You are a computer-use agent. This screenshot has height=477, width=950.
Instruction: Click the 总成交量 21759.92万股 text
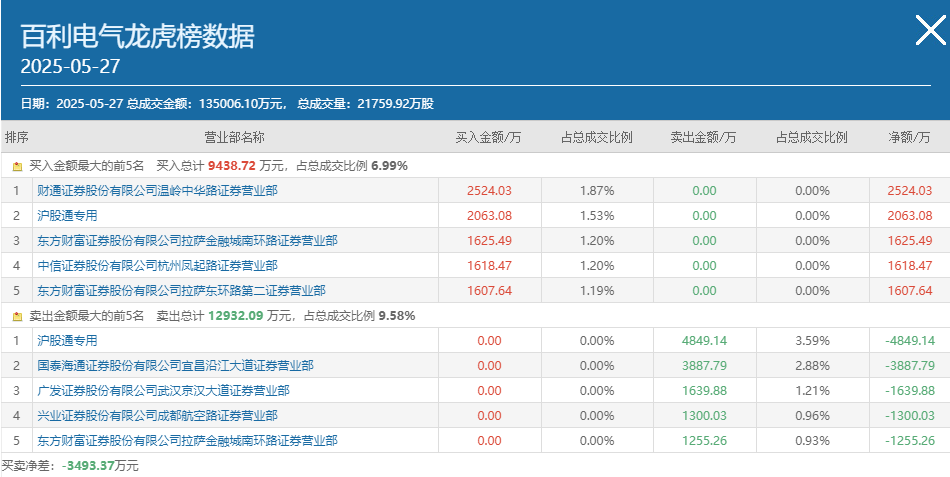click(x=365, y=104)
